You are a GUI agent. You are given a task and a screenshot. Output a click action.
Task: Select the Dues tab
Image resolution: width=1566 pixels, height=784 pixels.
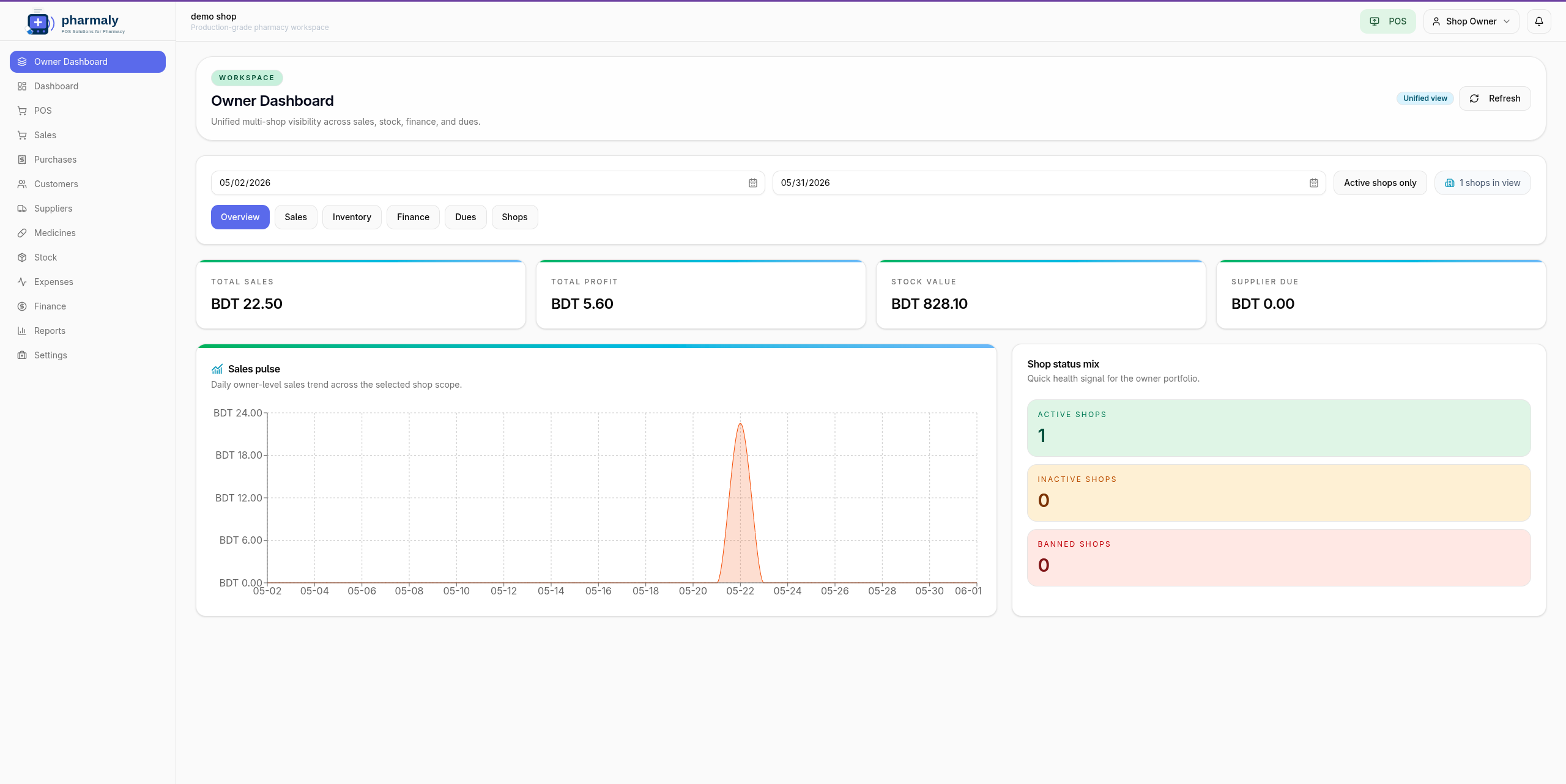click(466, 217)
